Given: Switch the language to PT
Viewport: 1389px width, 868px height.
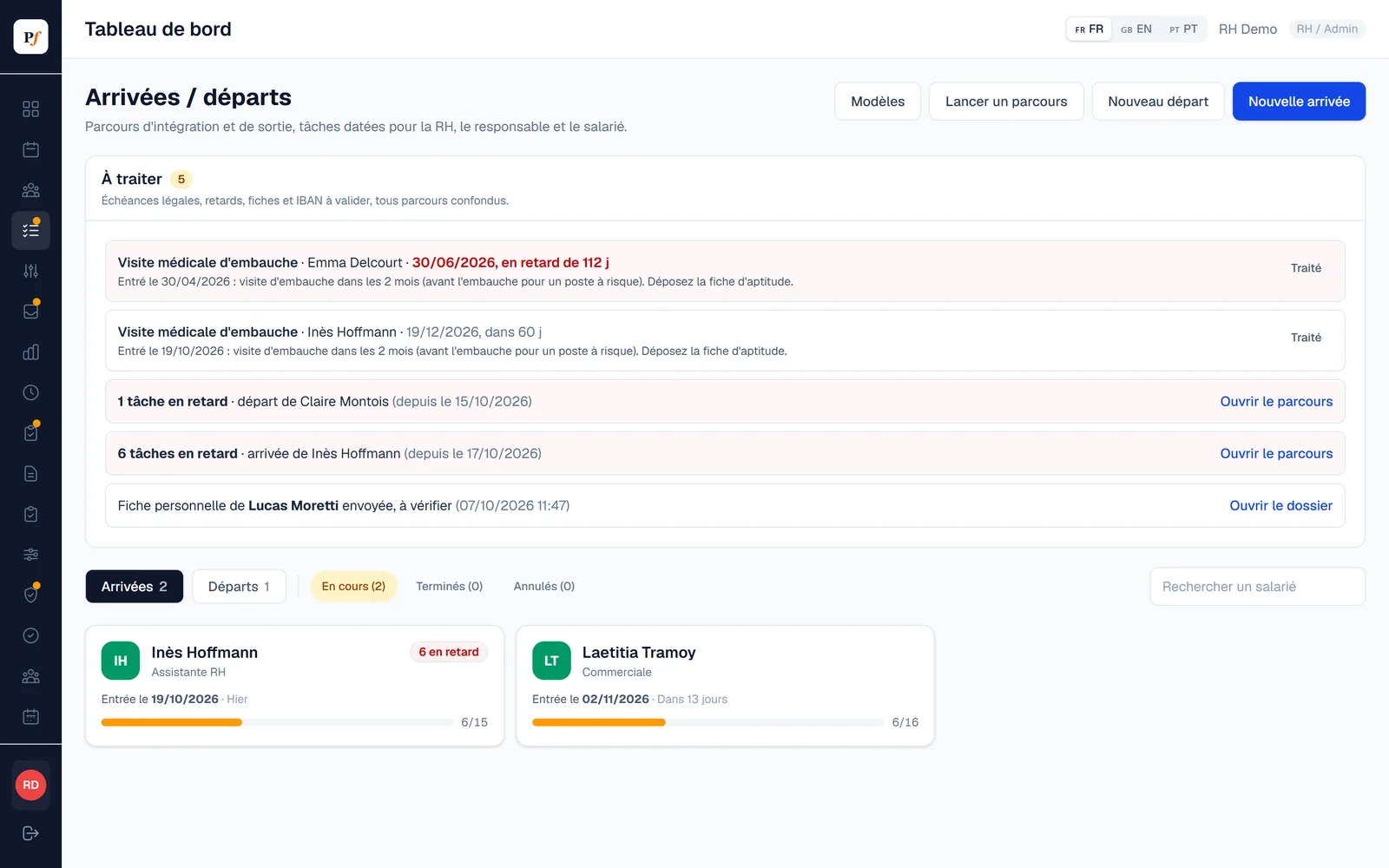Looking at the screenshot, I should coord(1183,29).
